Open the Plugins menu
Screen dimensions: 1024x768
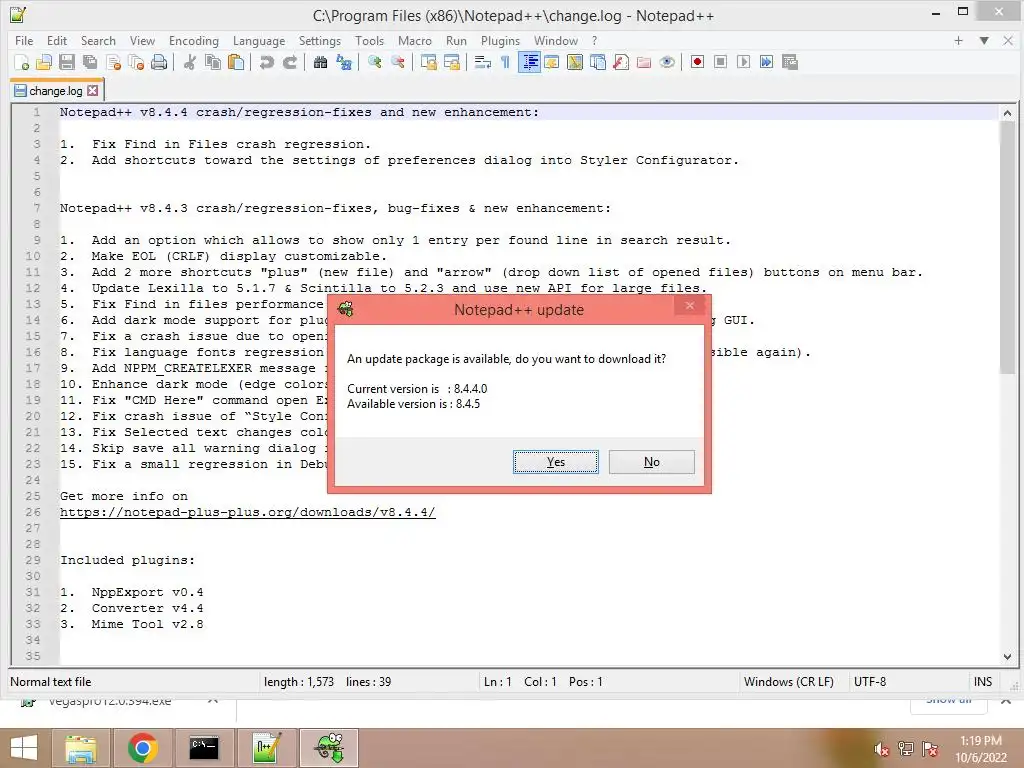(500, 40)
